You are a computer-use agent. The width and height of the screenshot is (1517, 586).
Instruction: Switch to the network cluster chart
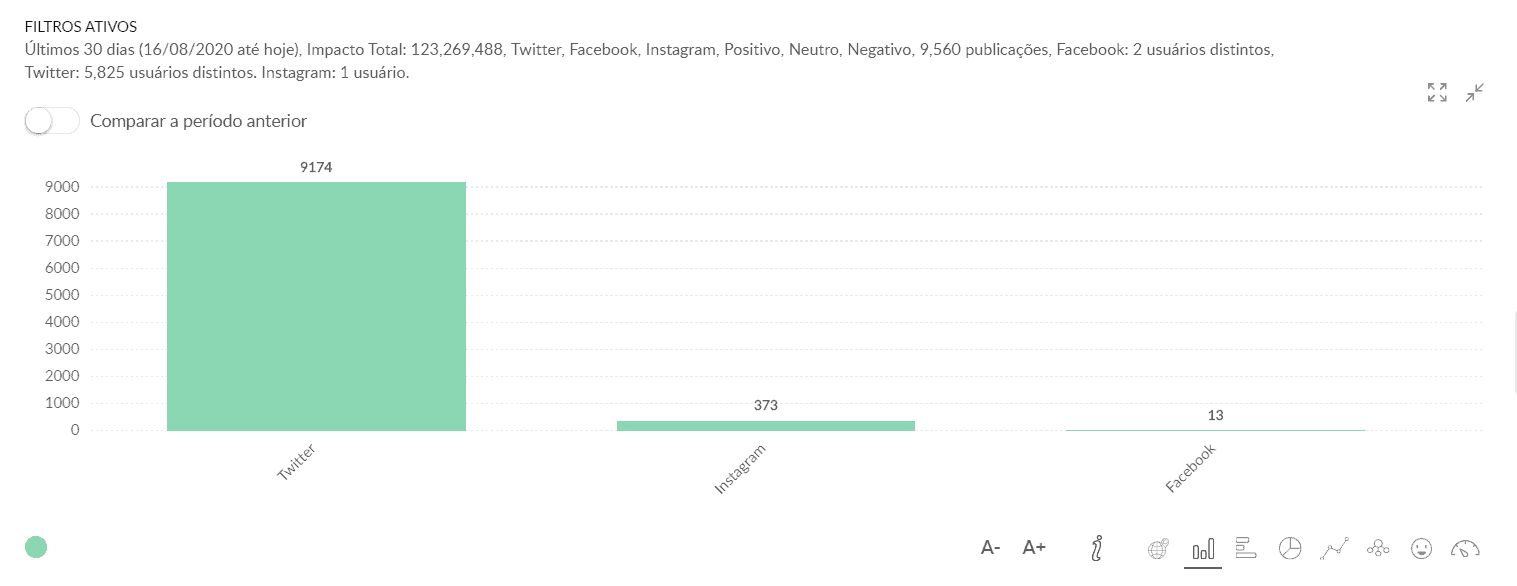pos(1378,547)
